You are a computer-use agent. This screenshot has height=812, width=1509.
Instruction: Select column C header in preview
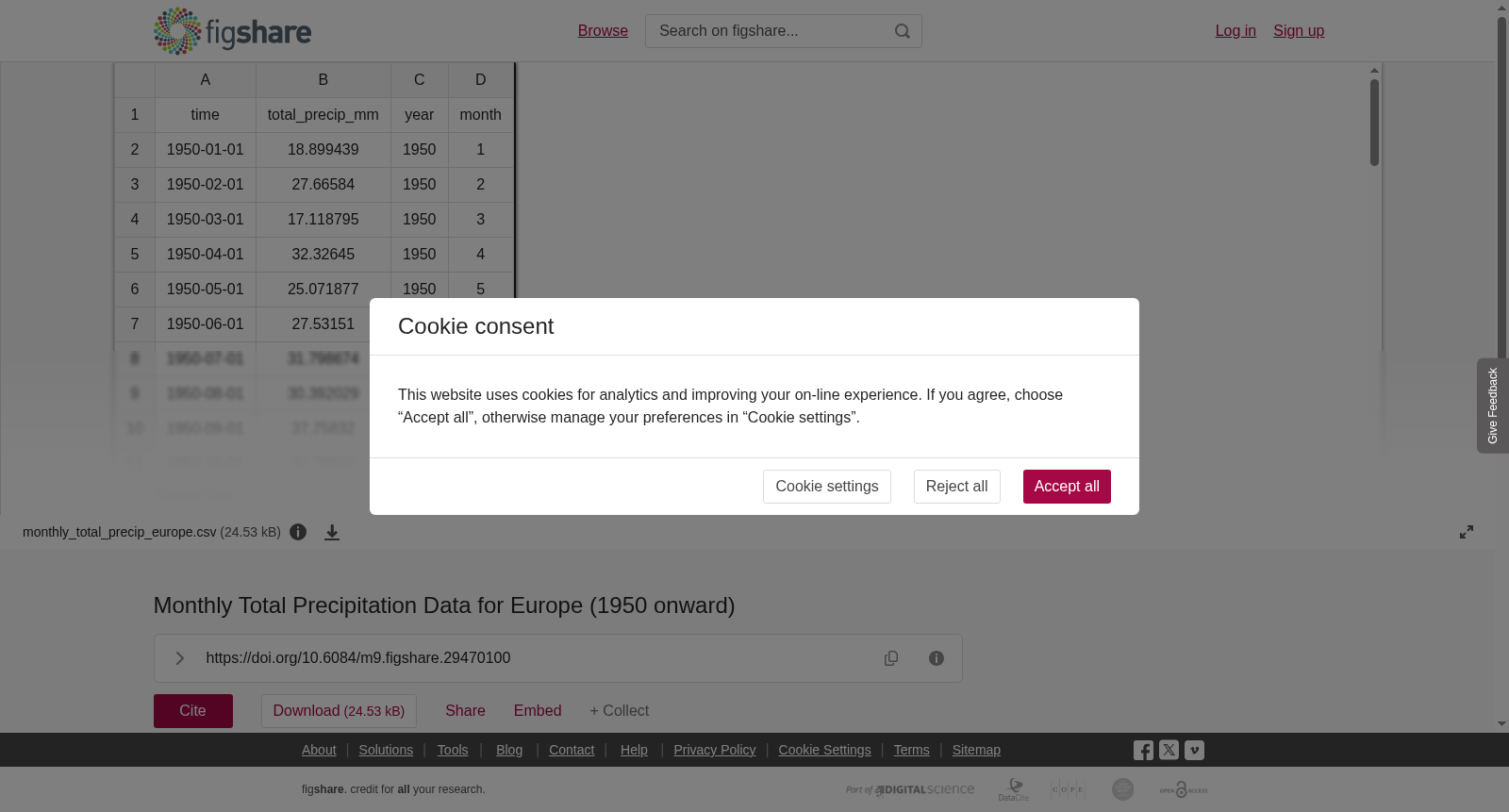pos(420,80)
